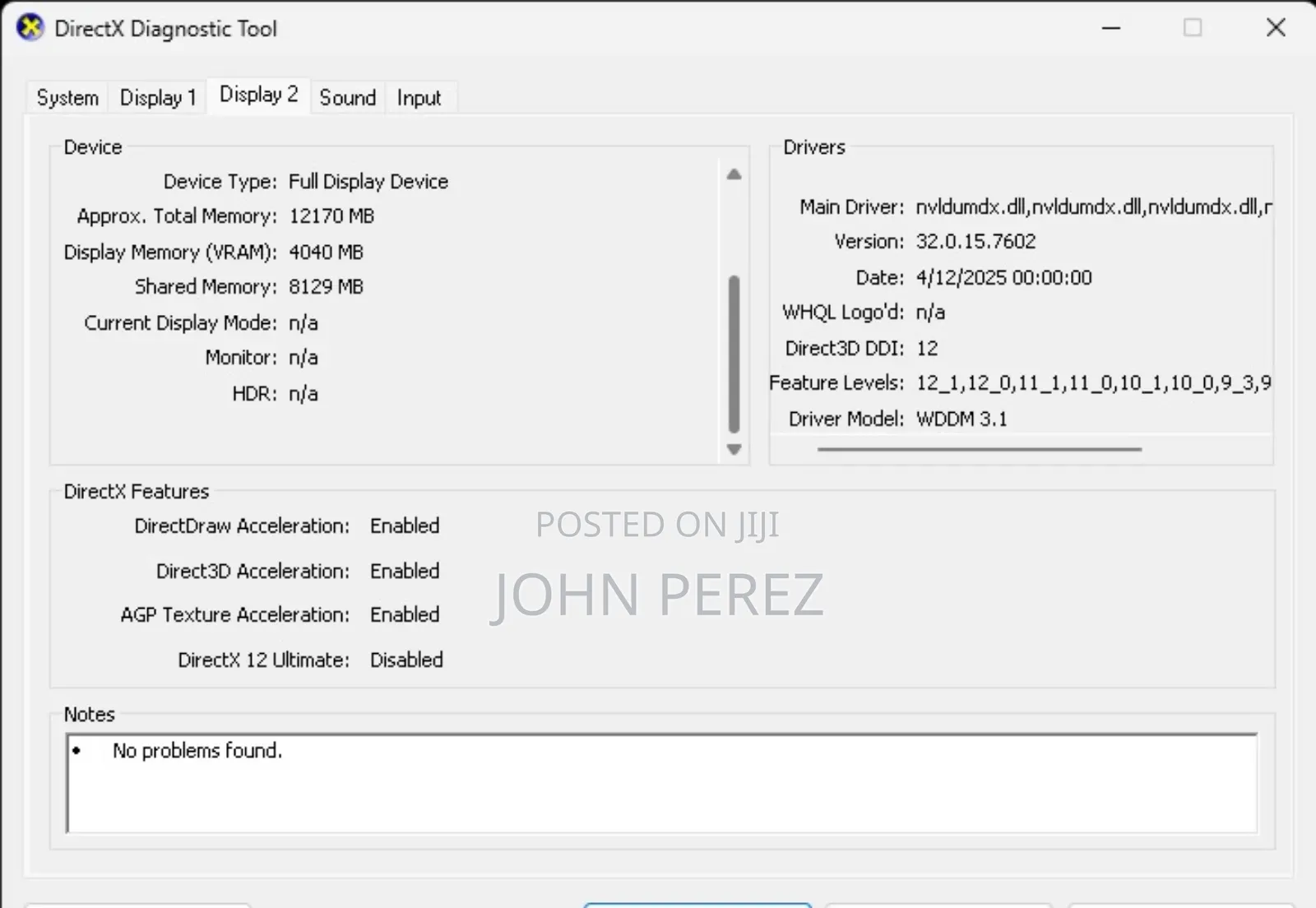Click the Device panel vertical scrollbar thumb
1316x908 pixels.
click(x=734, y=354)
